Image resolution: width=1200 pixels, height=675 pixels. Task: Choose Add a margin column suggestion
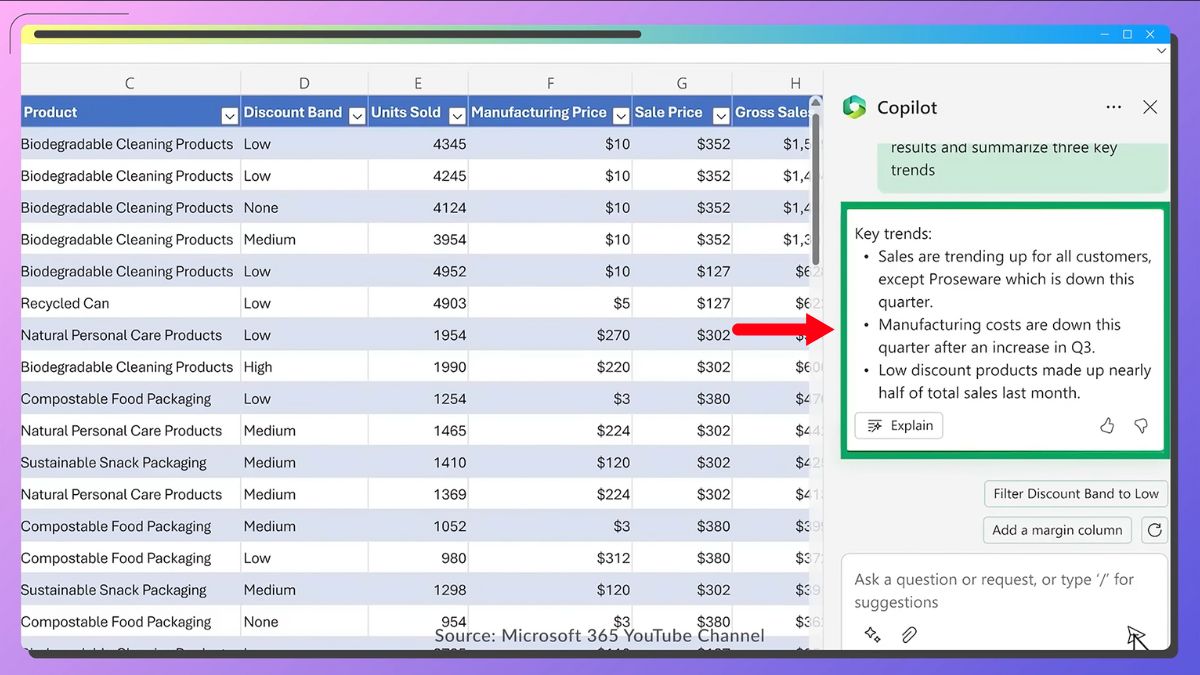click(1057, 530)
